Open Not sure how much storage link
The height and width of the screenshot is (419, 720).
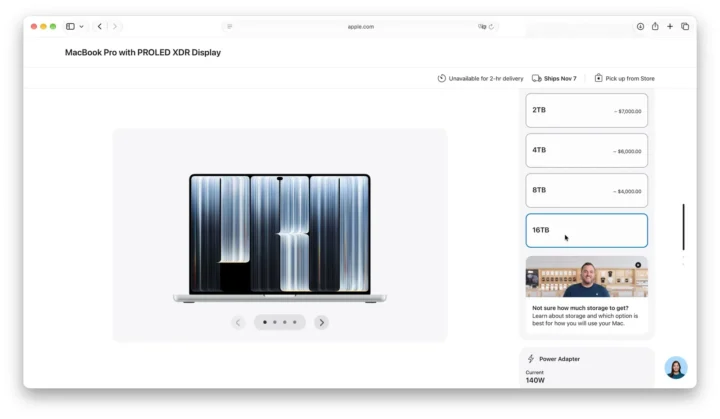click(580, 308)
